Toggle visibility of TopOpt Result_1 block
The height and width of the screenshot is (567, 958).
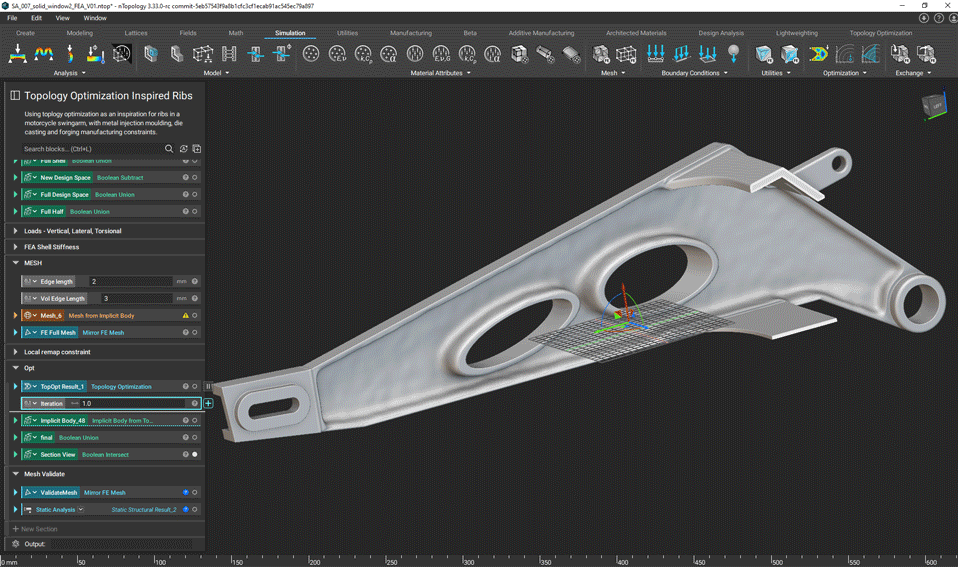point(195,386)
